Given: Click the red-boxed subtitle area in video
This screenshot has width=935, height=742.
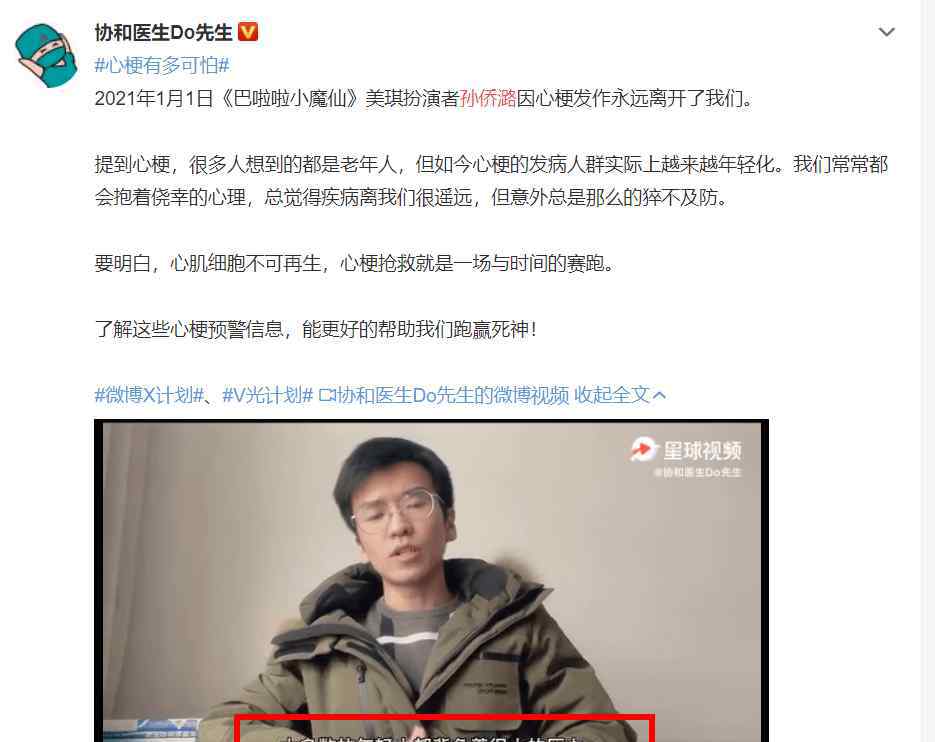Looking at the screenshot, I should coord(445,728).
